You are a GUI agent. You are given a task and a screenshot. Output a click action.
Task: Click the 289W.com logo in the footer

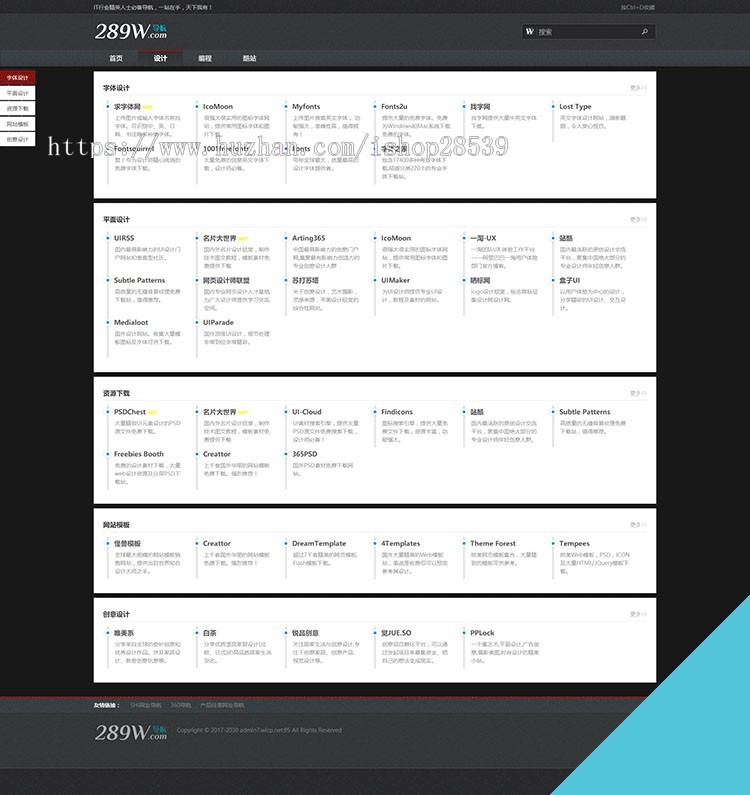pos(131,732)
